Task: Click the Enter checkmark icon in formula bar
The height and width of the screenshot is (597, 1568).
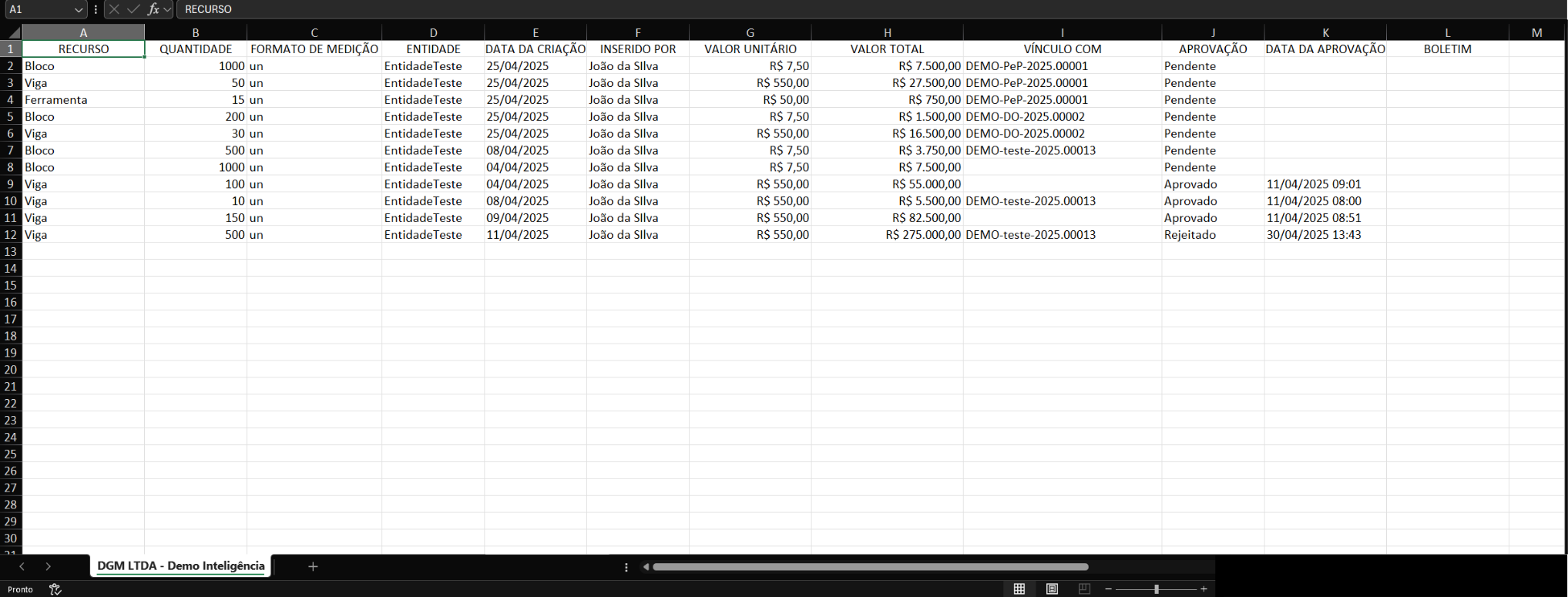Action: (133, 9)
